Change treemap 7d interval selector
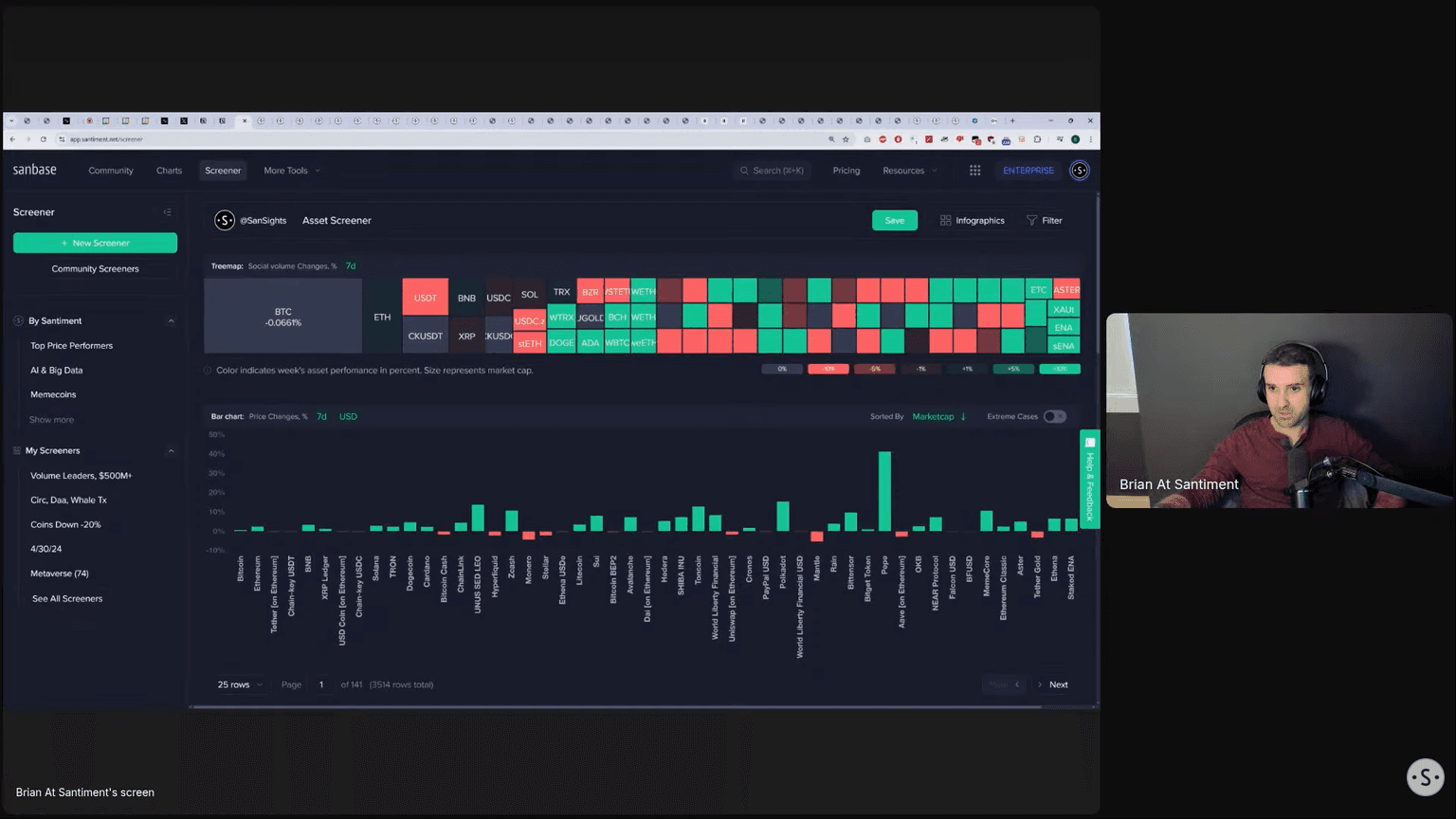The width and height of the screenshot is (1456, 819). (x=351, y=266)
